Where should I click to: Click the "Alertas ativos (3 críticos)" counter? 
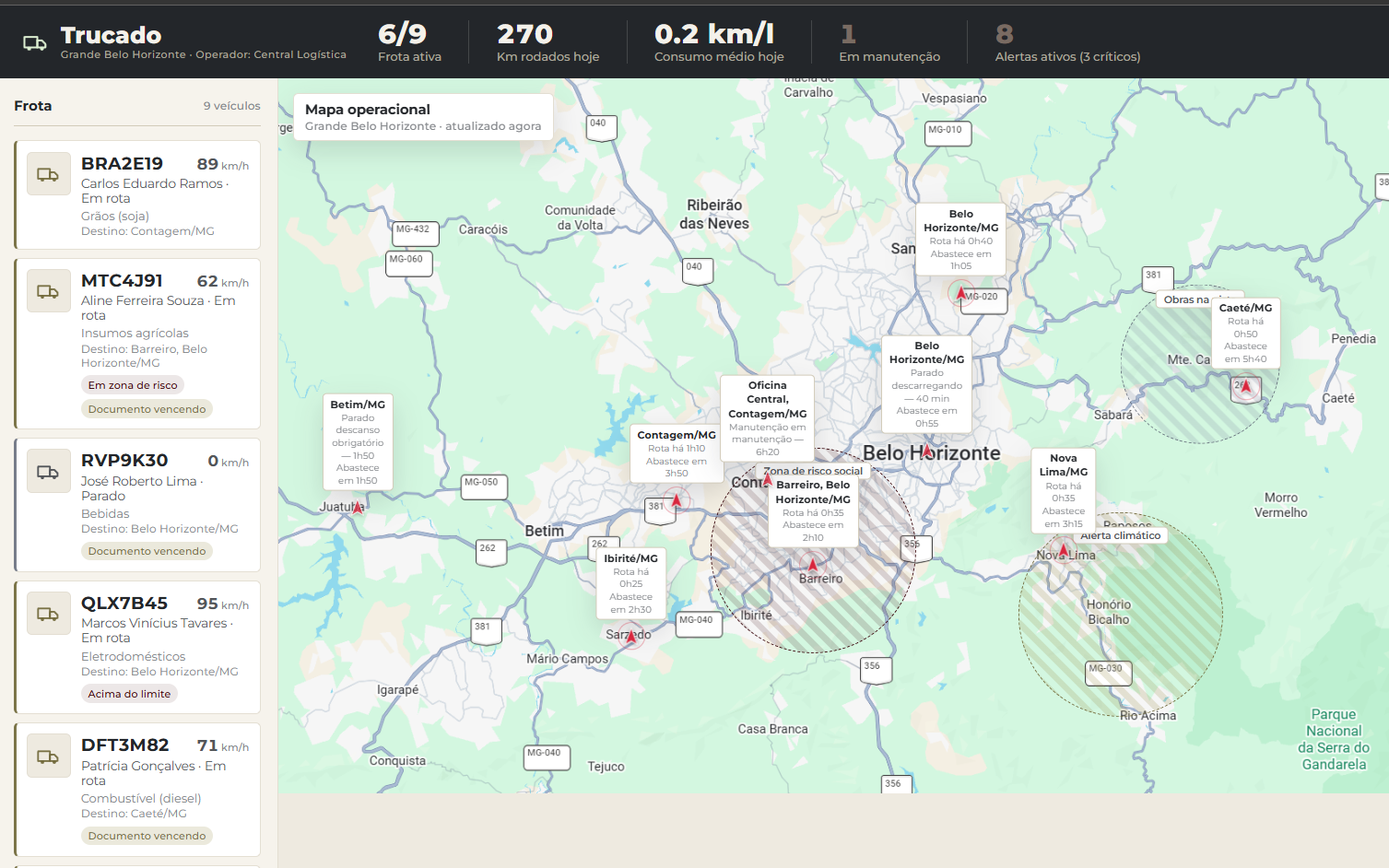click(x=1067, y=42)
